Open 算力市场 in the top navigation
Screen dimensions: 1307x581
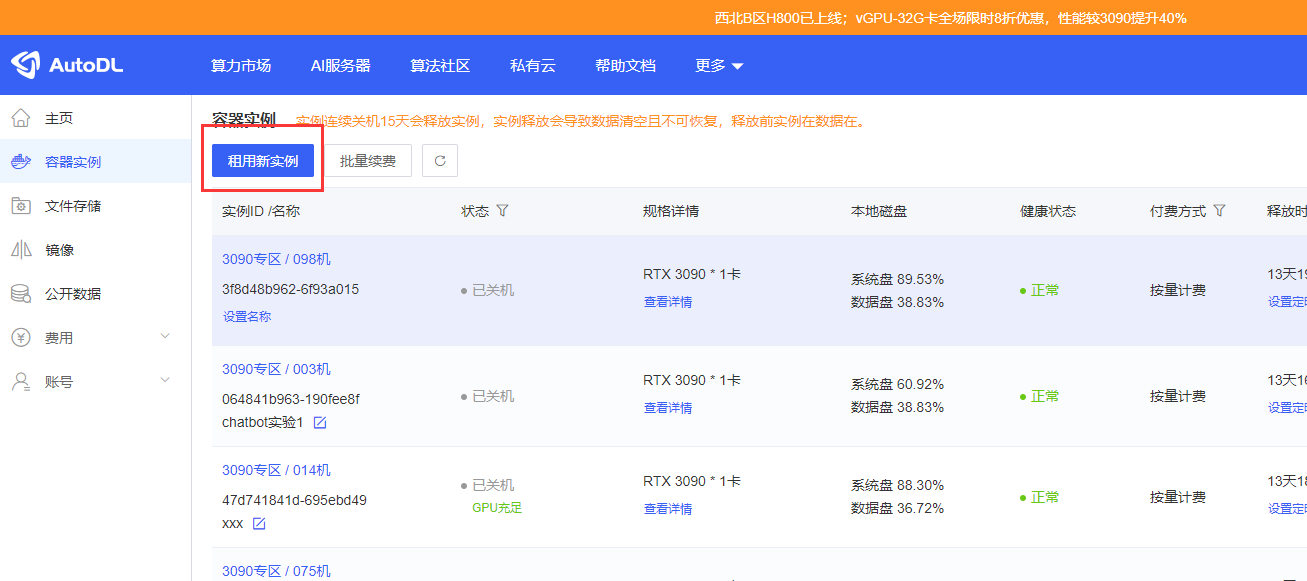241,66
